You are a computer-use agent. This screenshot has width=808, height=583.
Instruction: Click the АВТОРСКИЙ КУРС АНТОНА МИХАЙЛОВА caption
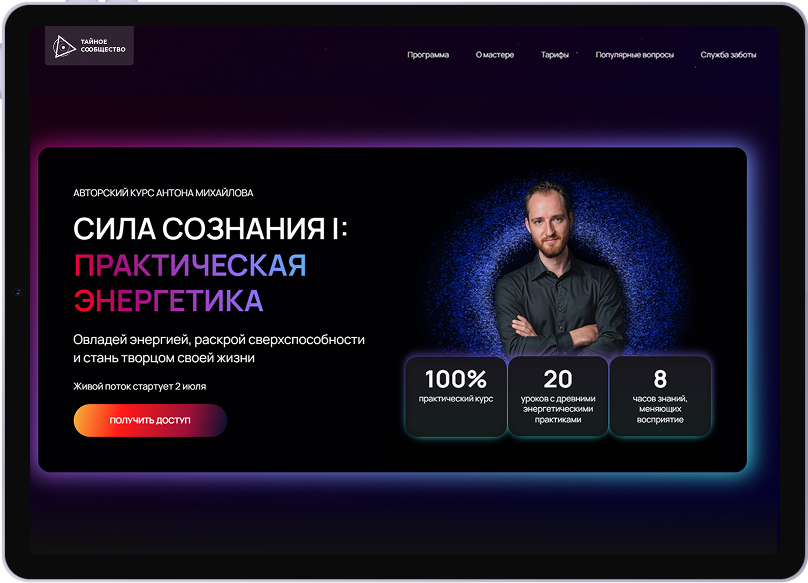click(163, 193)
